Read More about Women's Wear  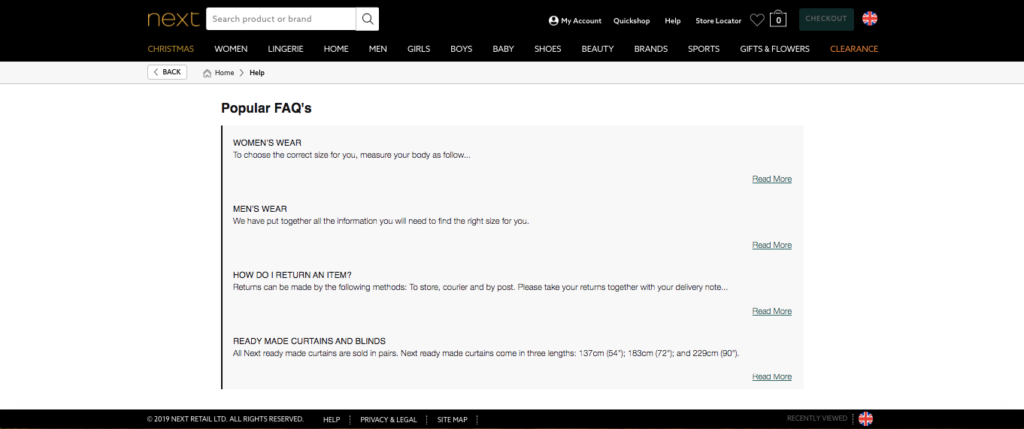[x=772, y=179]
